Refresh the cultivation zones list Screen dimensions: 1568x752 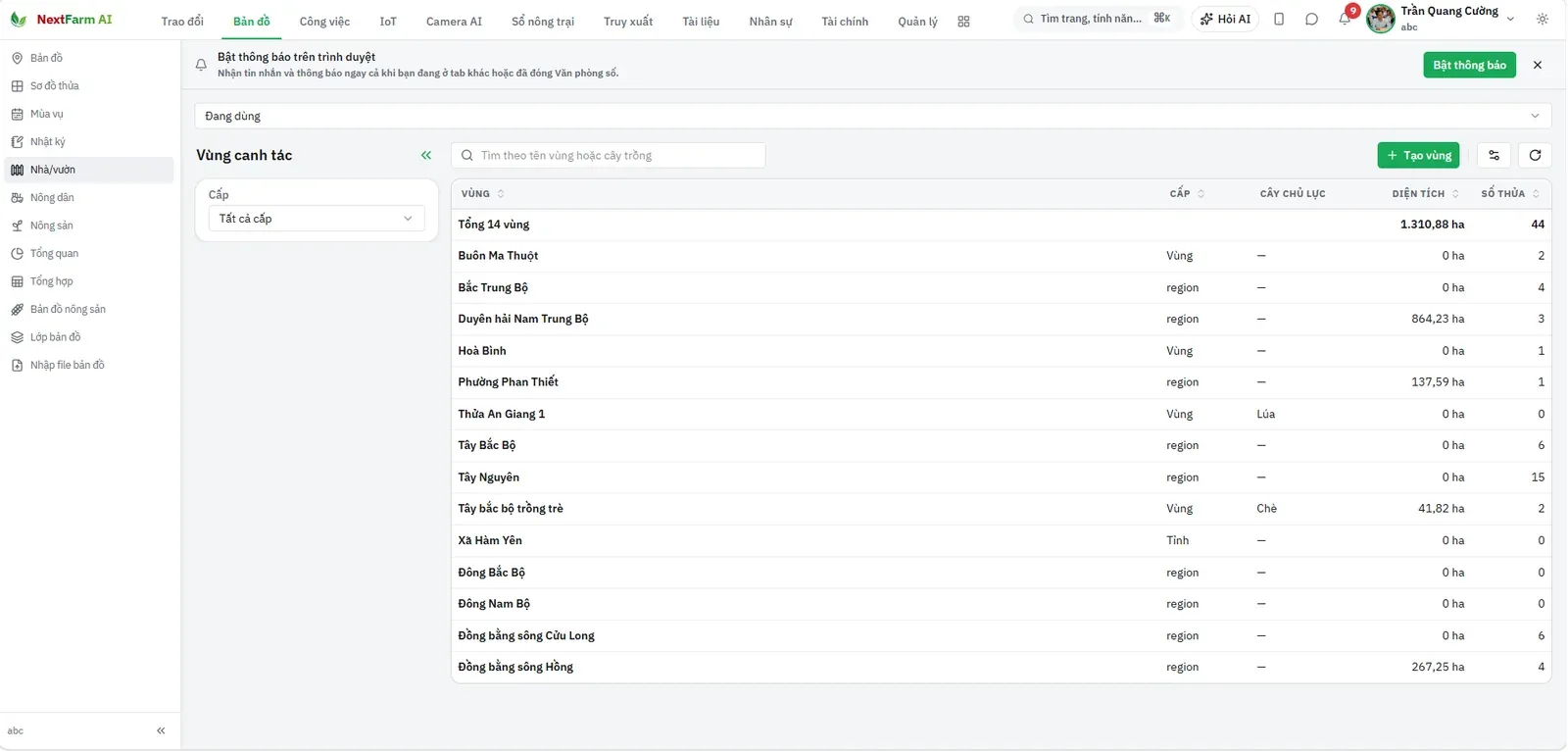[x=1535, y=155]
